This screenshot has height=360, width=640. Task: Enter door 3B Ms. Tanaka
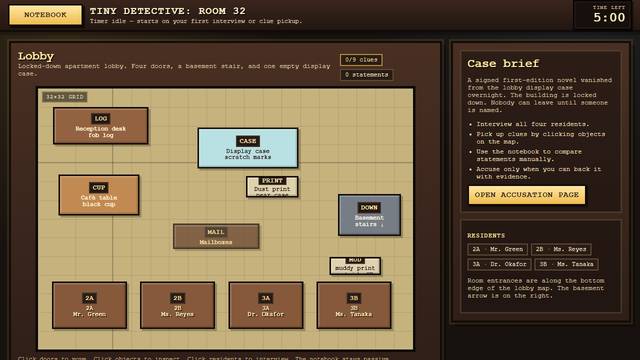click(x=354, y=305)
